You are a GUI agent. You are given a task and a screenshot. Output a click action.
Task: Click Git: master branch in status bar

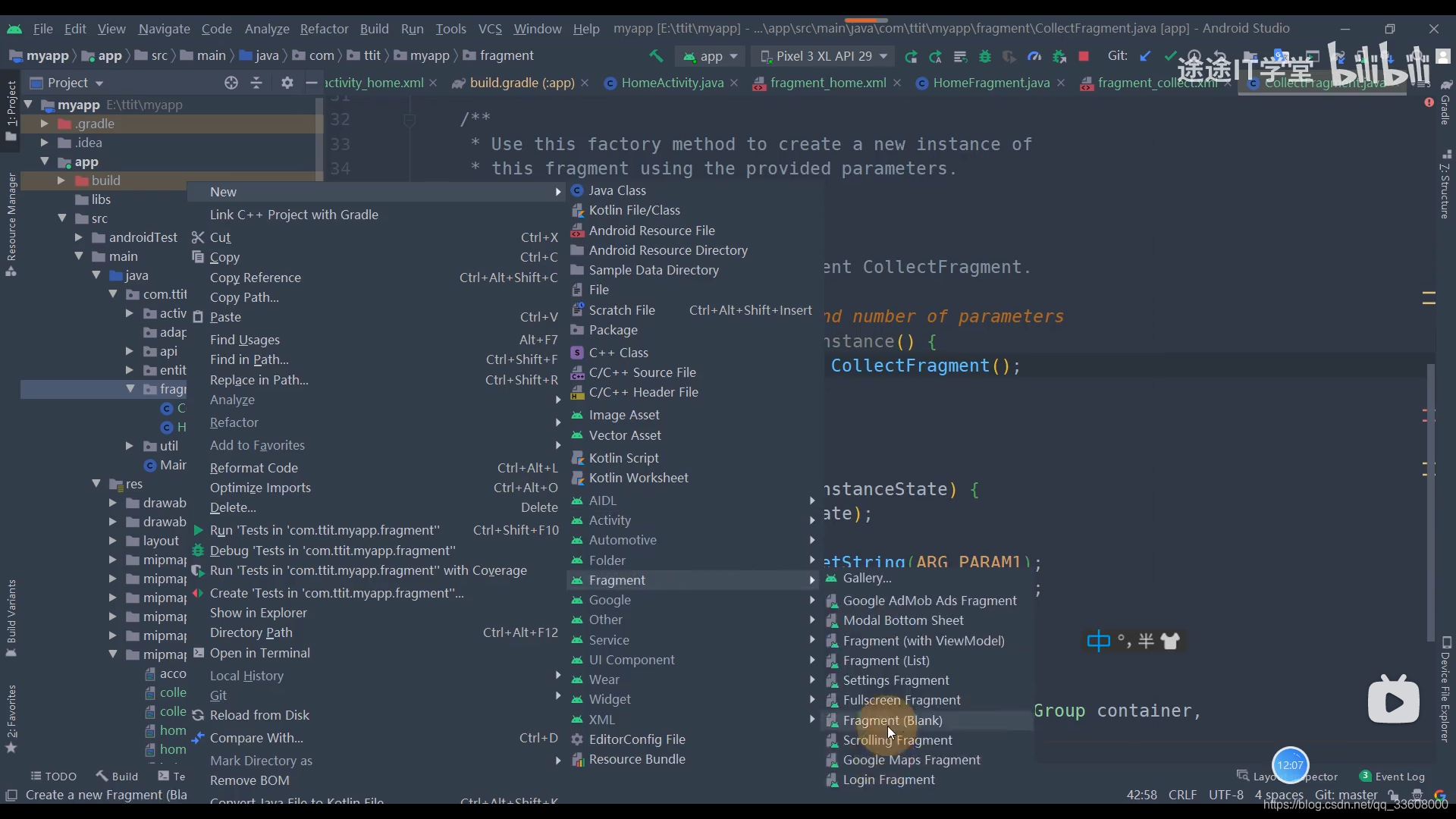[1346, 795]
